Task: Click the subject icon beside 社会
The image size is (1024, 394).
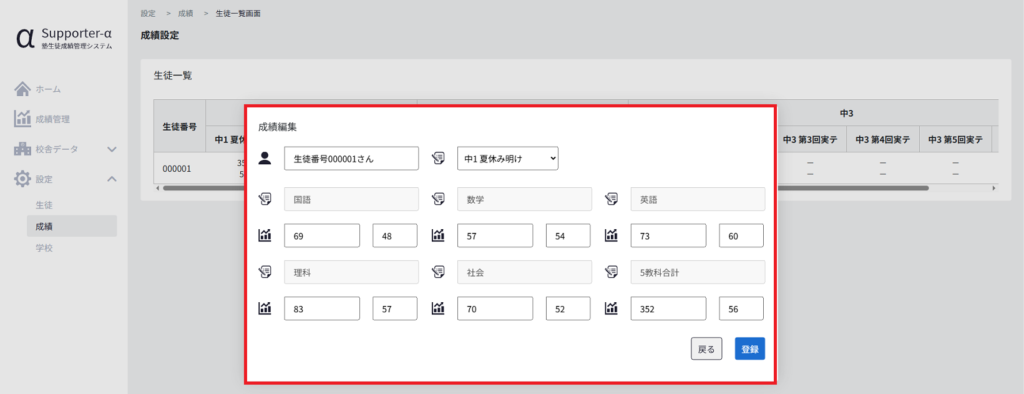Action: [438, 272]
